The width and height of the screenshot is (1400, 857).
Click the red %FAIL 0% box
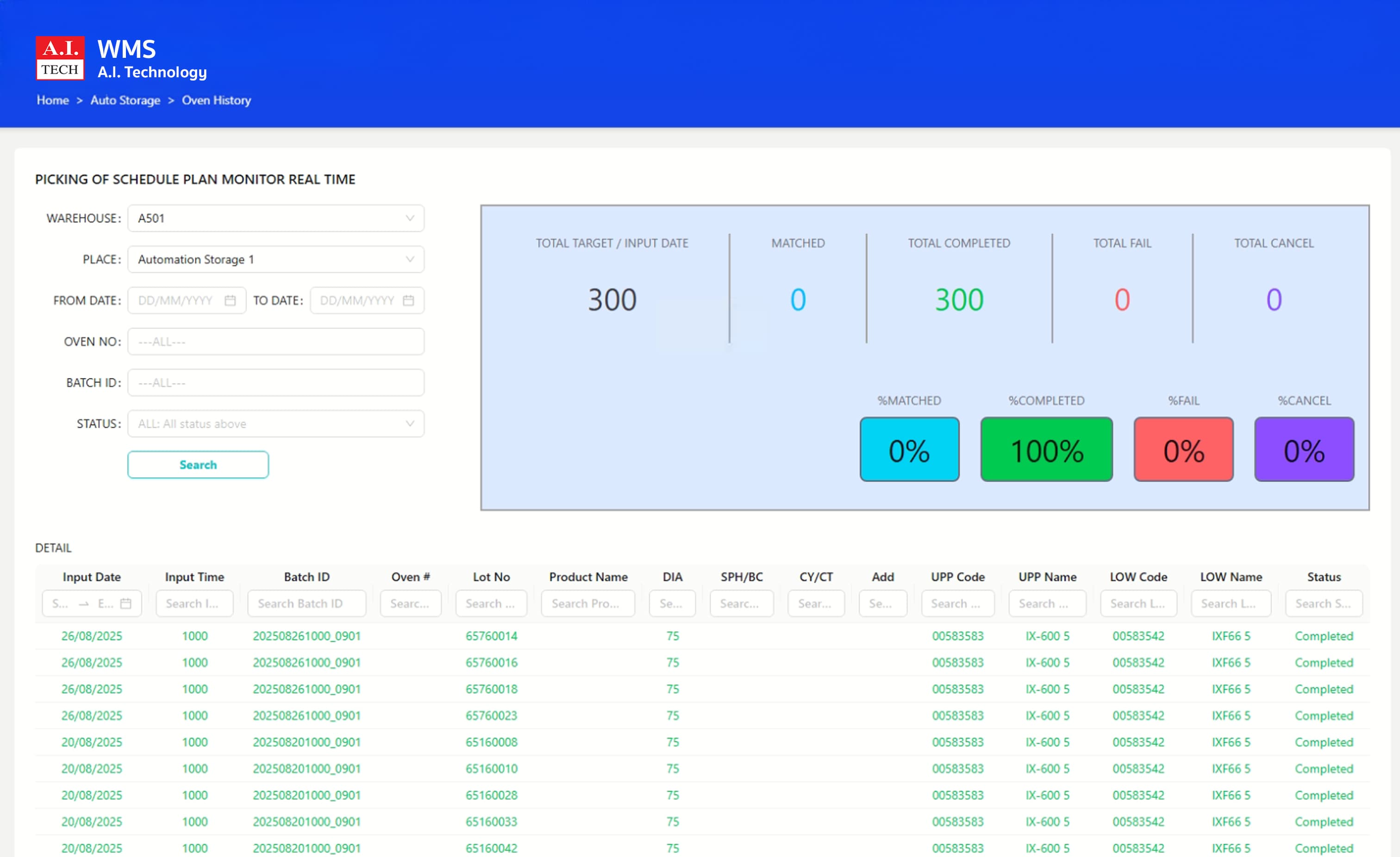1183,449
